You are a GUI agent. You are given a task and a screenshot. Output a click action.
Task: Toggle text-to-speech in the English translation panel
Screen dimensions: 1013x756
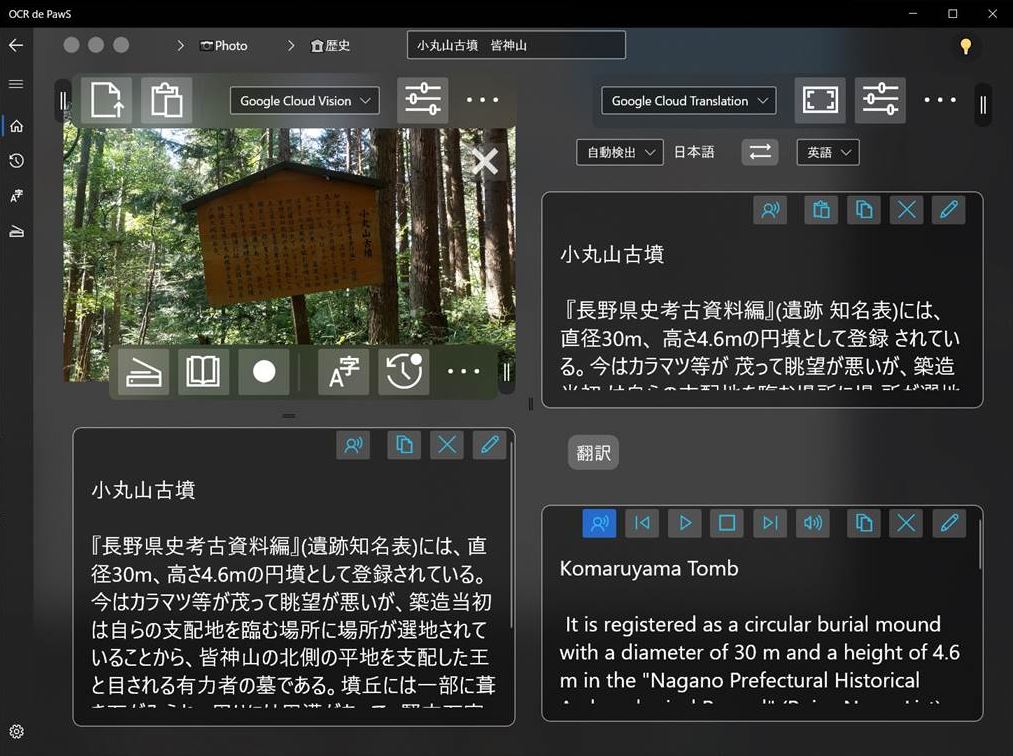coord(600,522)
